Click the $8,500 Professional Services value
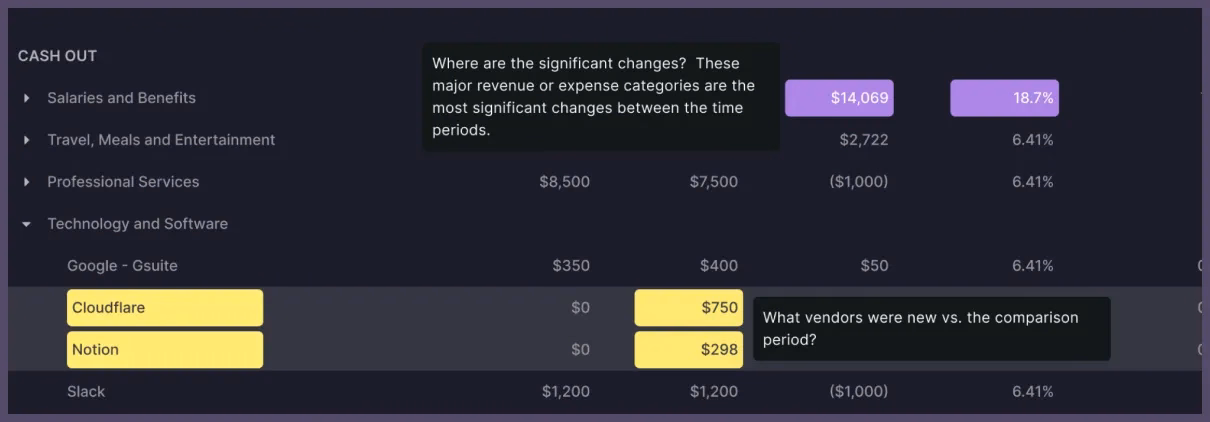This screenshot has width=1210, height=422. 564,182
